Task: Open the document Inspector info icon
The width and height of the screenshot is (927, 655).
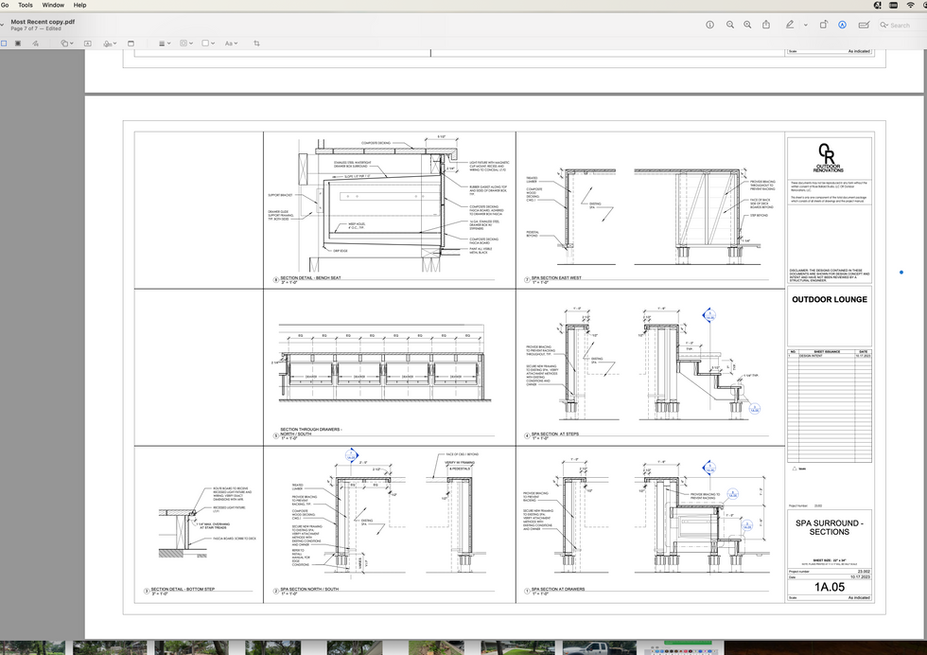Action: 710,24
